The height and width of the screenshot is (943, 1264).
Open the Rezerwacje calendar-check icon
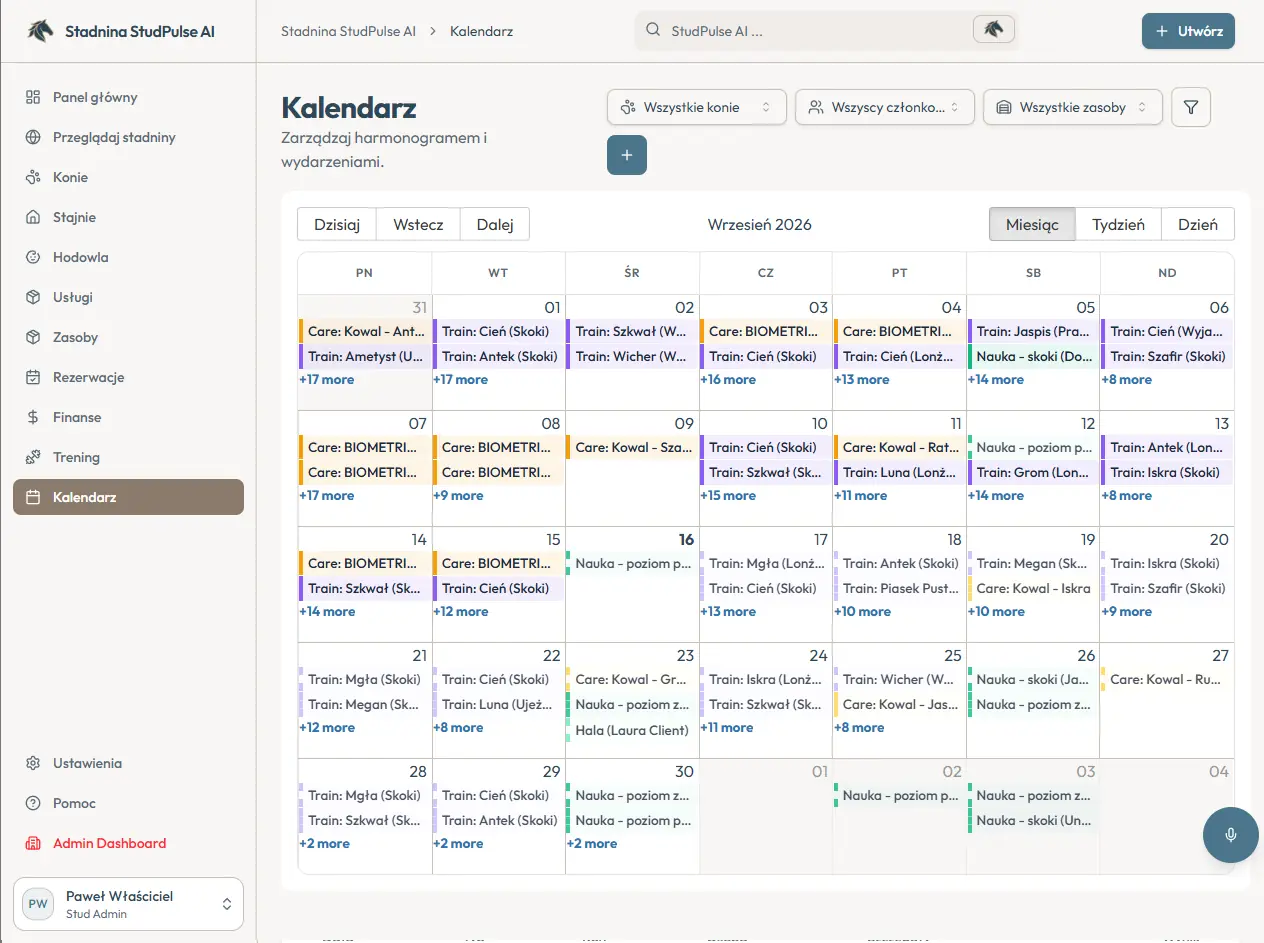point(33,377)
